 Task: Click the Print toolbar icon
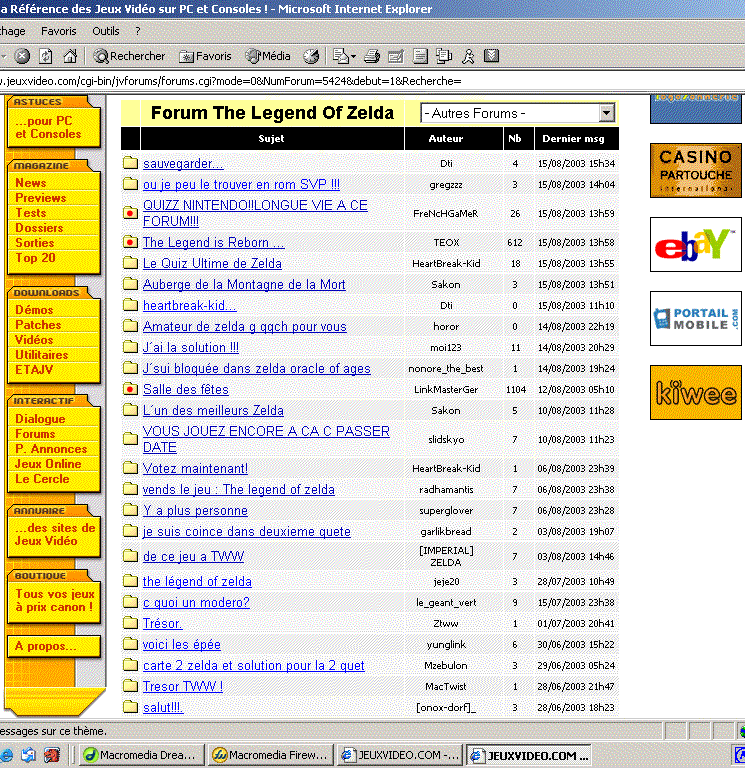coord(372,56)
